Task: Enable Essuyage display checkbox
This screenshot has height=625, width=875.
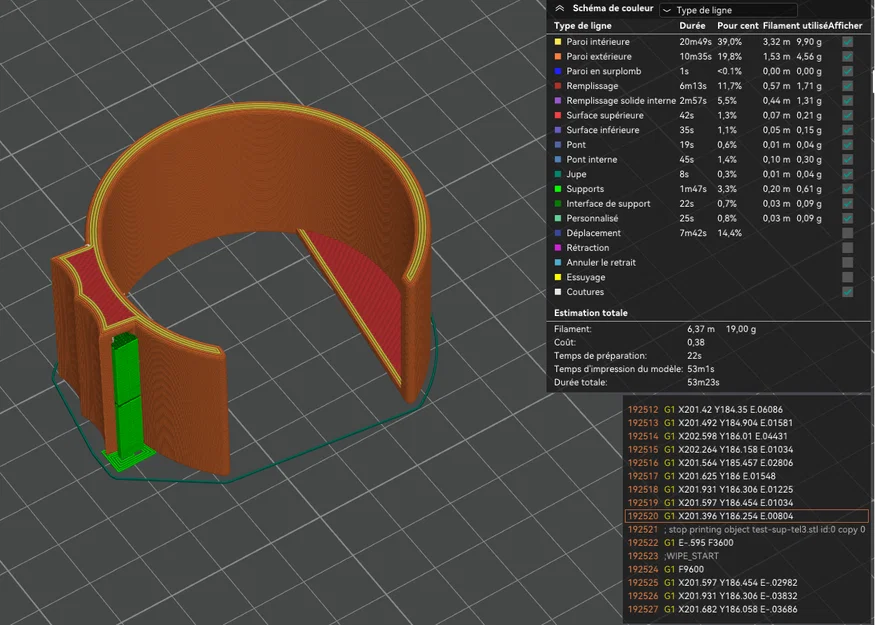Action: pos(847,277)
